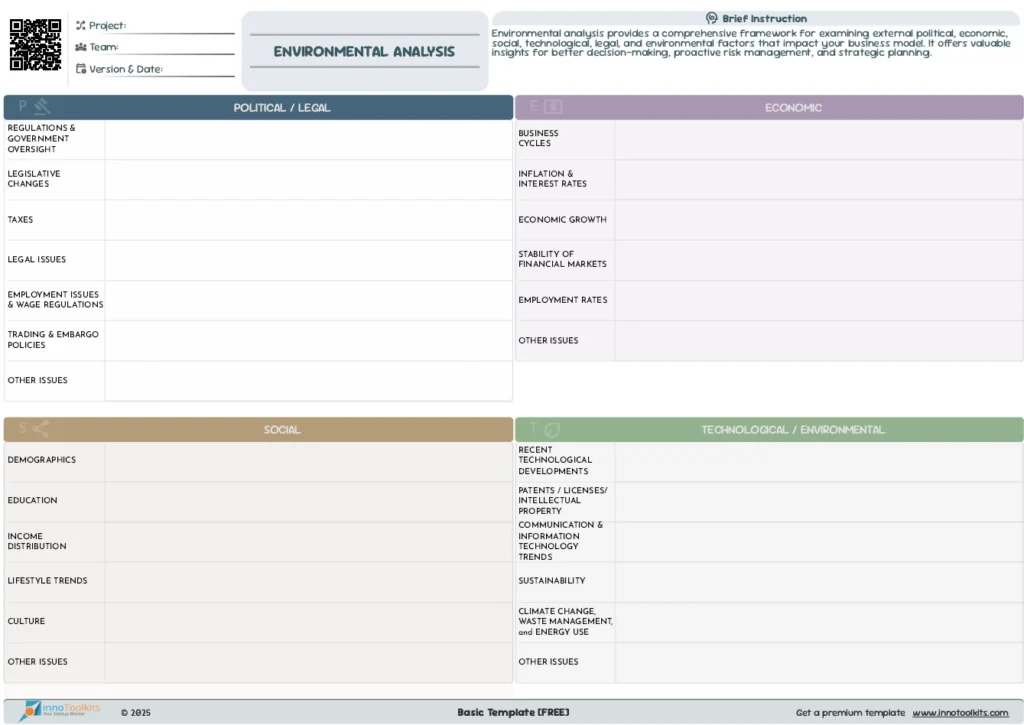Click the gavel icon in Political header
This screenshot has height=725, width=1024.
42,107
